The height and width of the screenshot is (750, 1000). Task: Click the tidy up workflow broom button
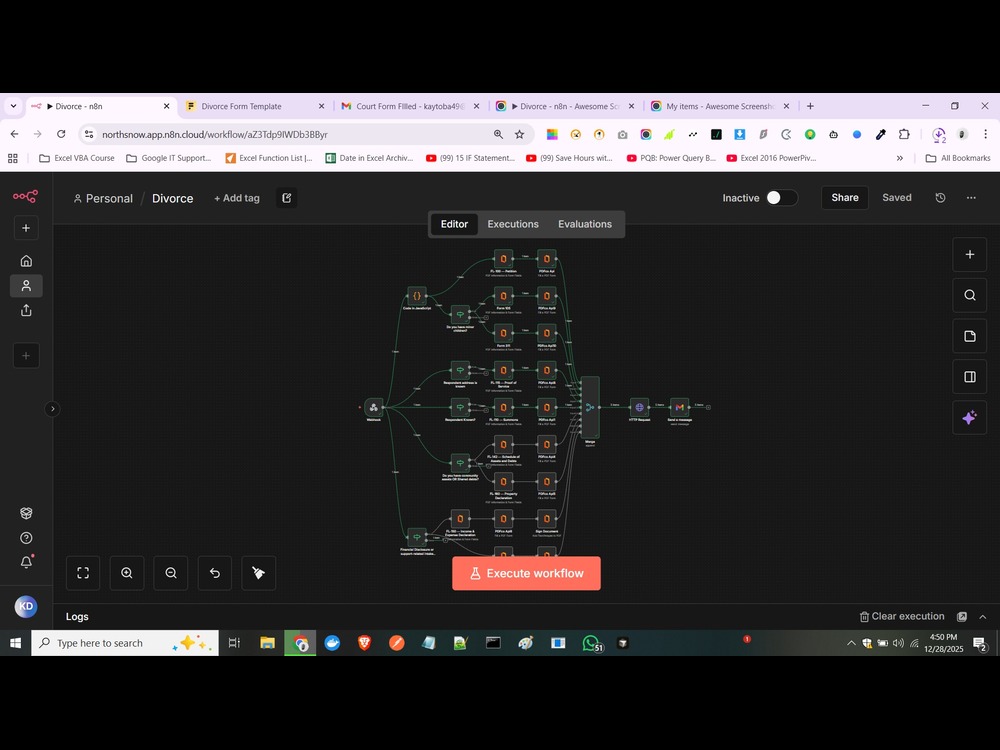point(259,573)
